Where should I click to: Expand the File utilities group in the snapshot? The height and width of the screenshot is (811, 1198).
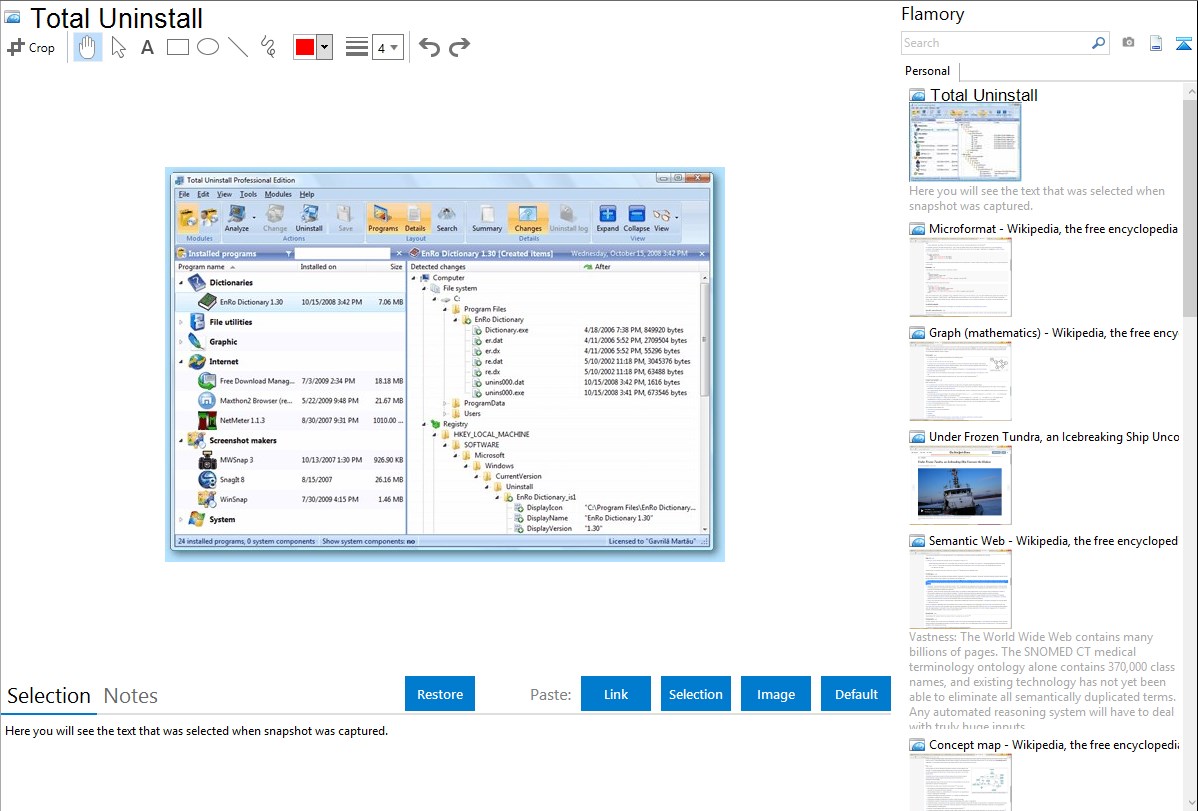(181, 323)
